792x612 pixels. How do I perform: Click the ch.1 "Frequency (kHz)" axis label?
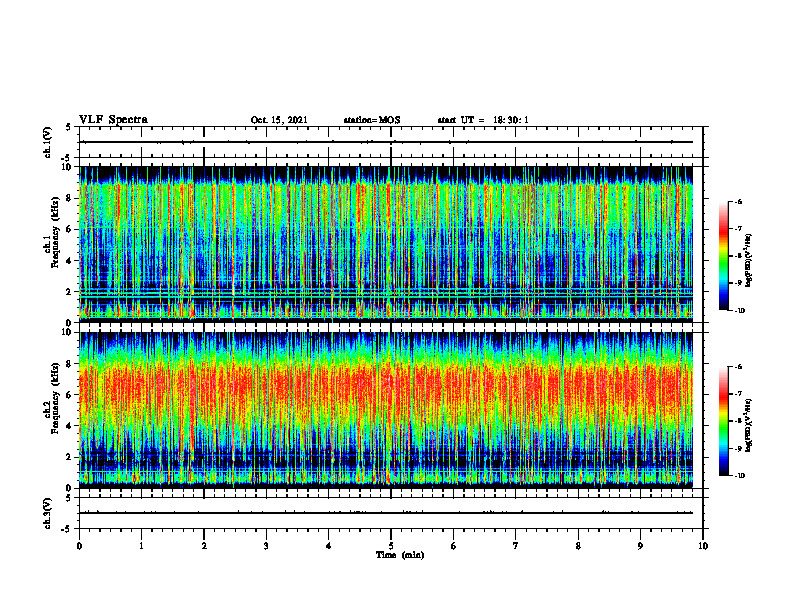click(55, 232)
